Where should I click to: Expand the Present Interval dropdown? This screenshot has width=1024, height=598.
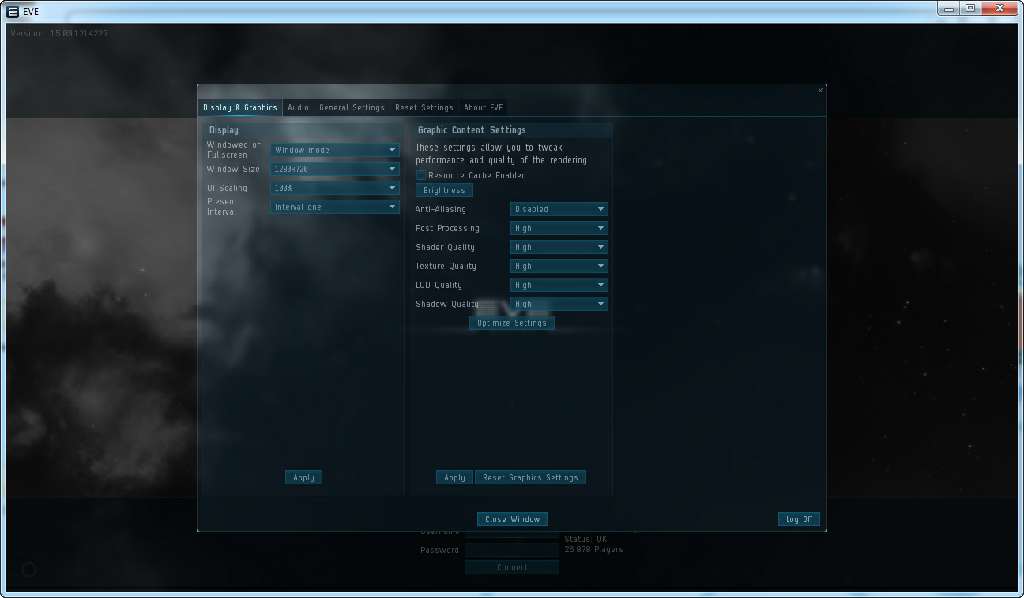pyautogui.click(x=335, y=207)
